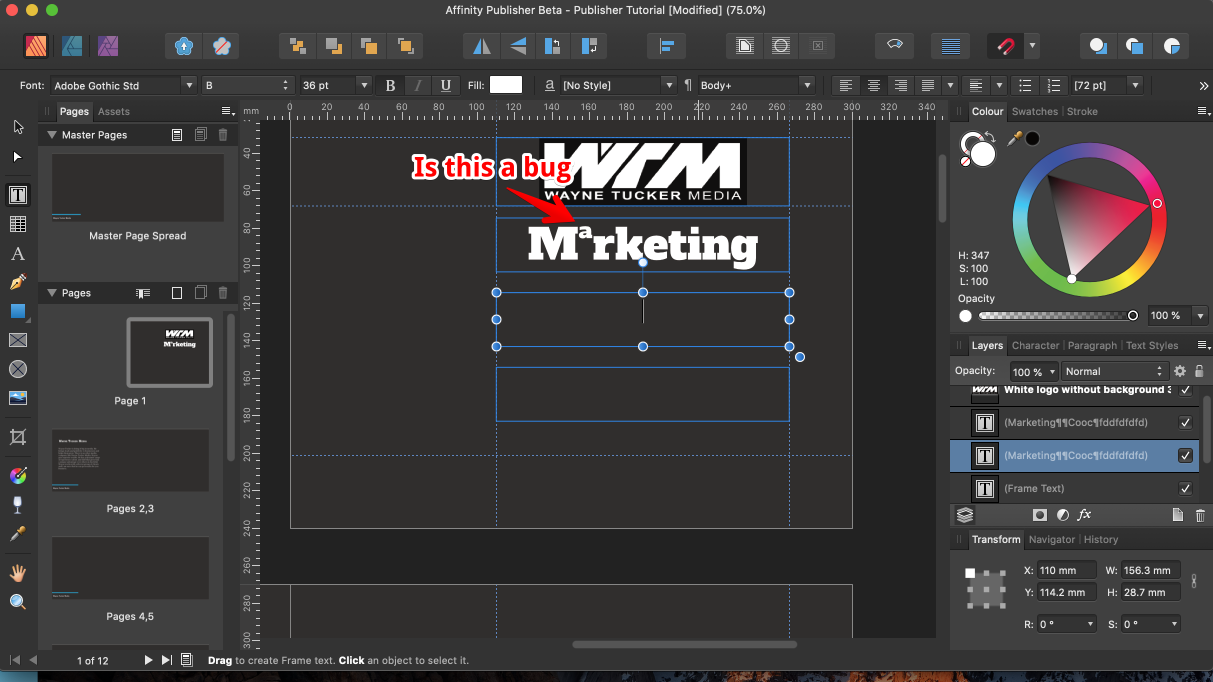Switch to the Text Styles tab
Viewport: 1213px width, 682px height.
pos(1152,346)
